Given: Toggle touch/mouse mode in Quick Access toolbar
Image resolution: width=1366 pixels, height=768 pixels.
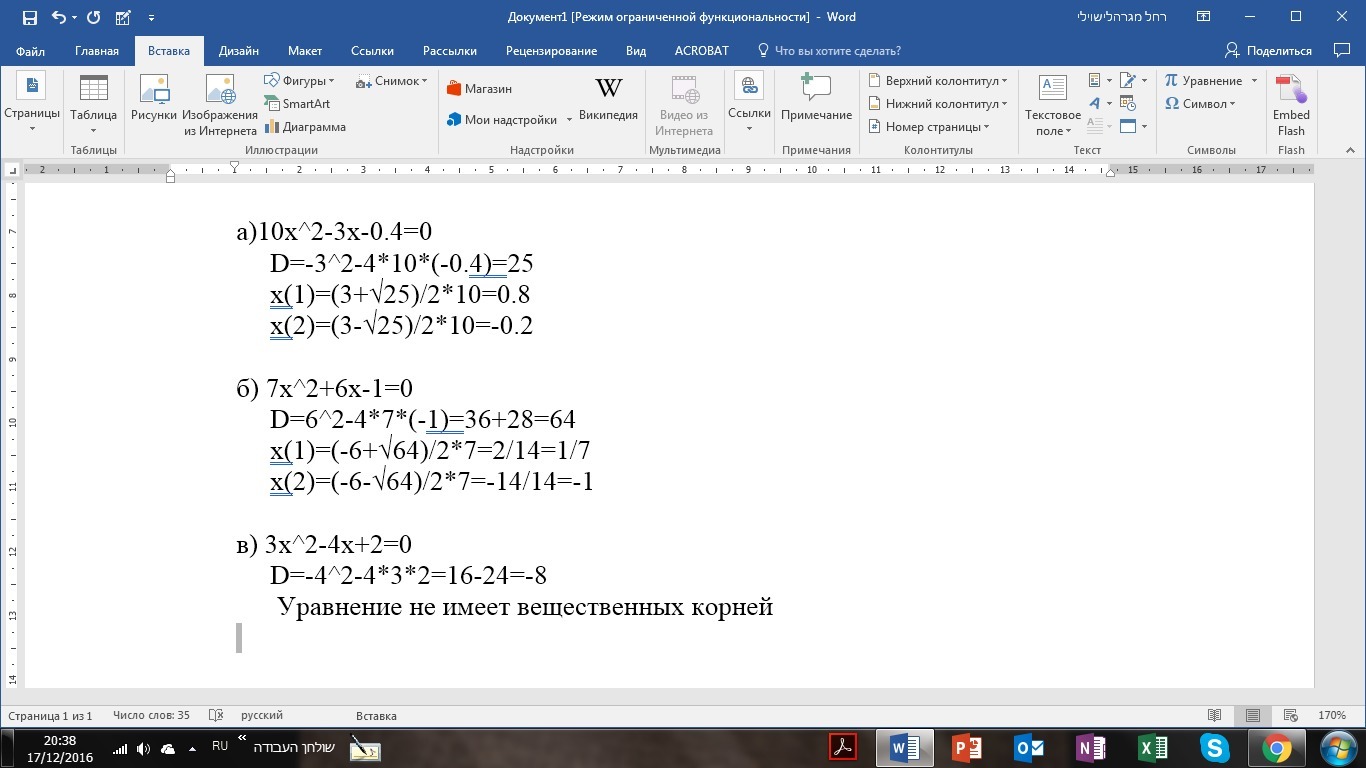Looking at the screenshot, I should 123,17.
